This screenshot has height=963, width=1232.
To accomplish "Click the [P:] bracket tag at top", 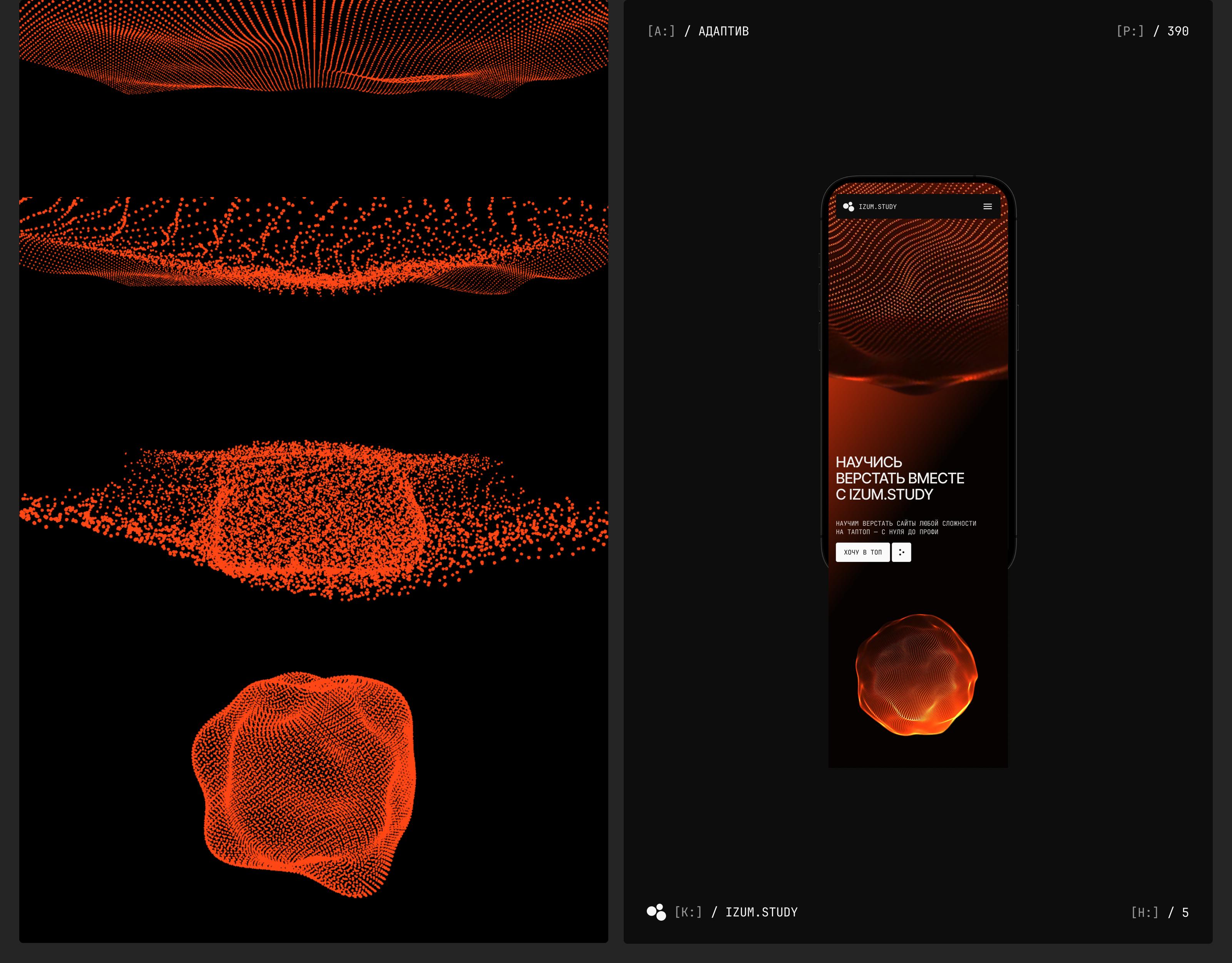I will pyautogui.click(x=1130, y=32).
